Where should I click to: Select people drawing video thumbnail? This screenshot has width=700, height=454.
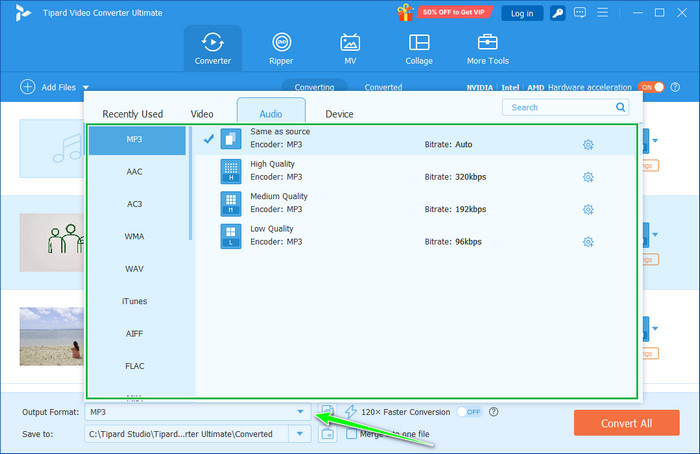(51, 242)
